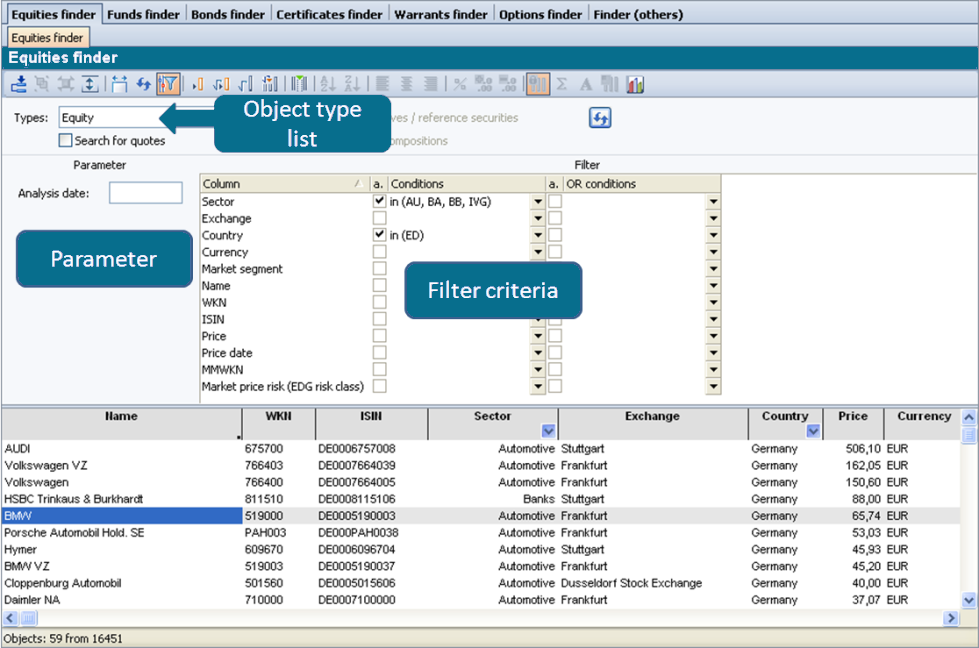Click the blue refresh button beside Types
979x648 pixels.
pos(600,118)
